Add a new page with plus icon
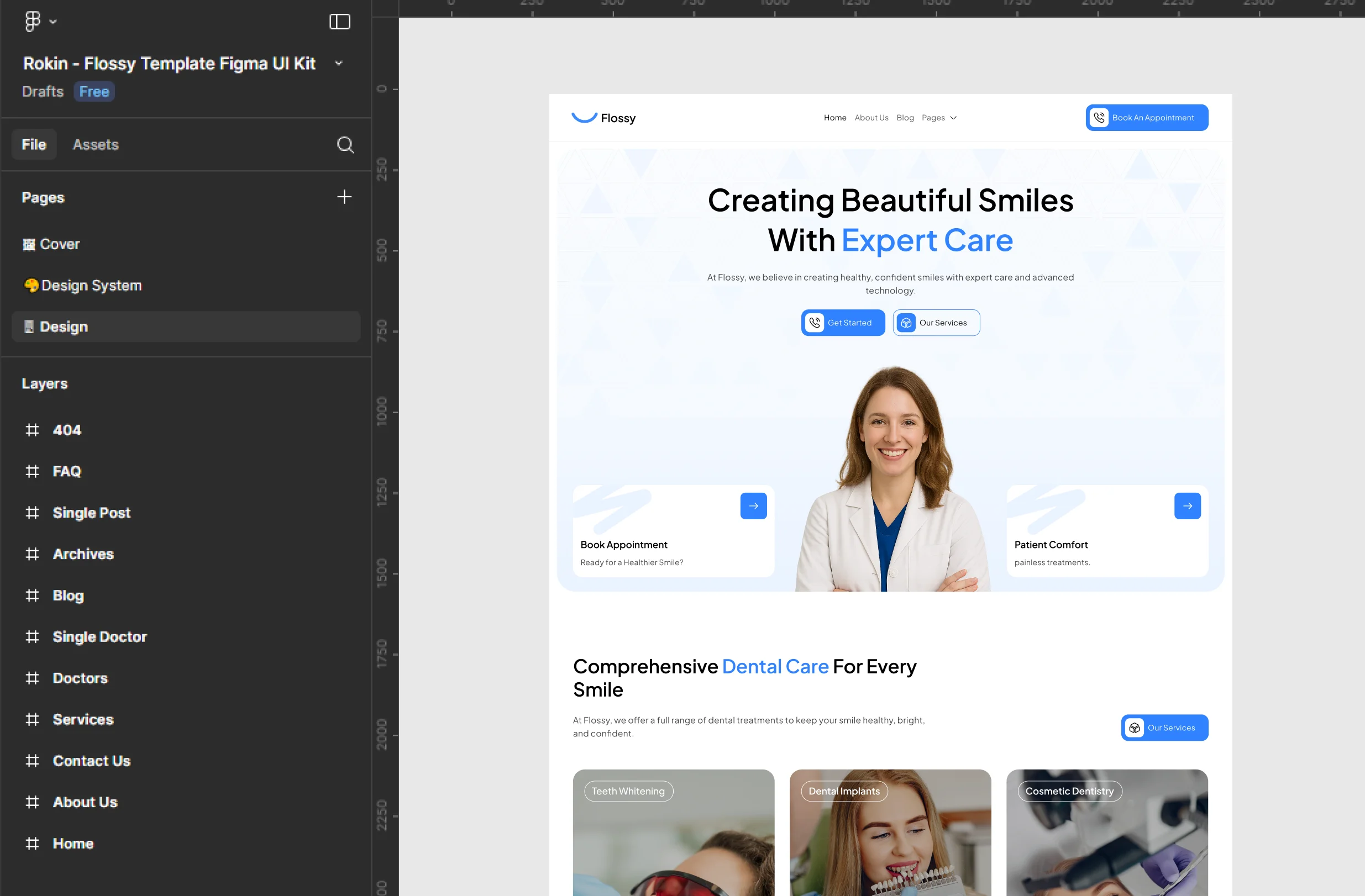Image resolution: width=1365 pixels, height=896 pixels. [344, 197]
